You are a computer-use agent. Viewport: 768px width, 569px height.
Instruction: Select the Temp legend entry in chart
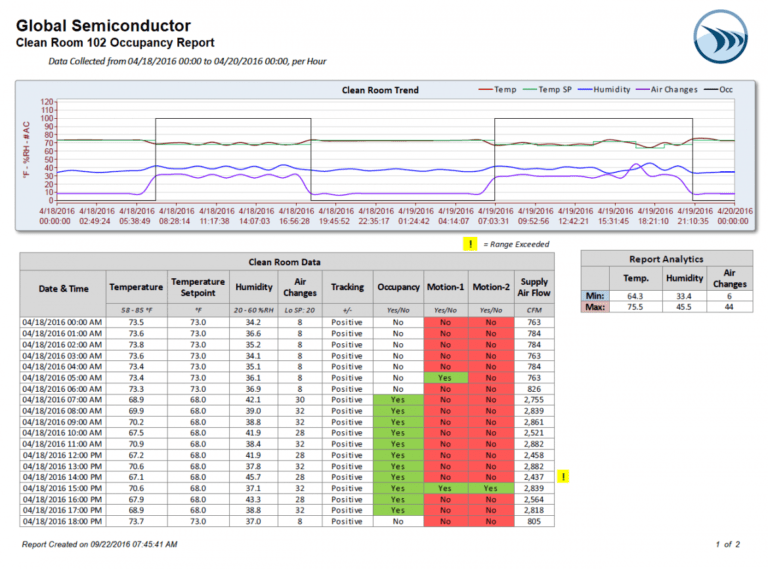click(497, 90)
